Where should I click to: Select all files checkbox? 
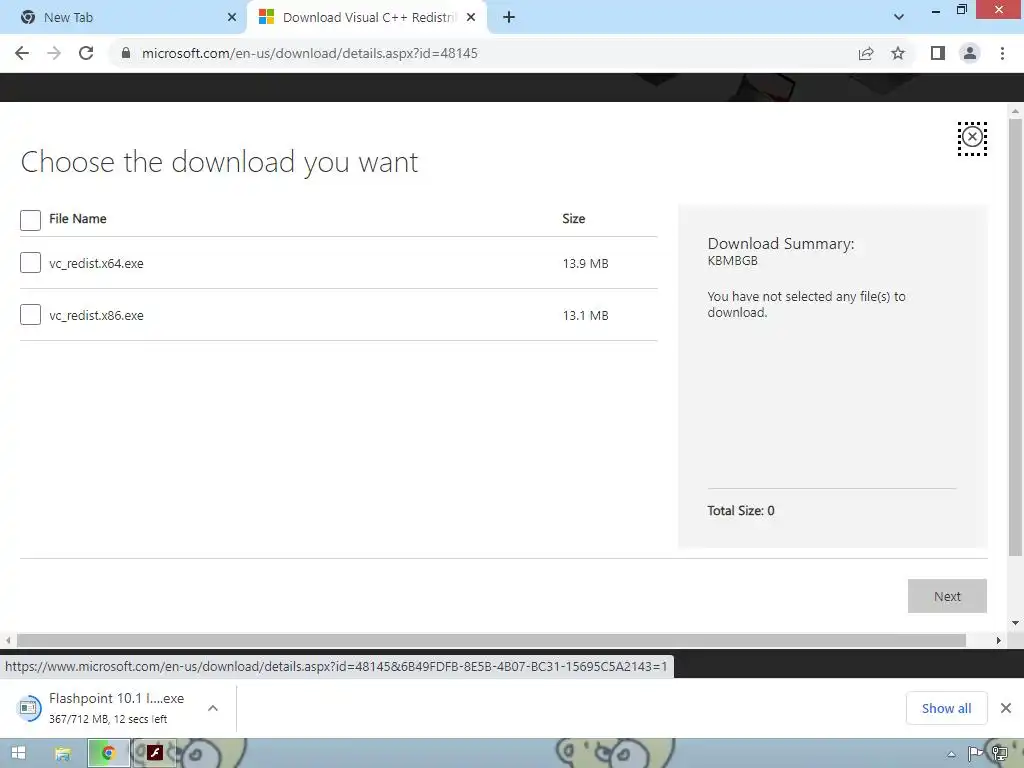tap(30, 220)
